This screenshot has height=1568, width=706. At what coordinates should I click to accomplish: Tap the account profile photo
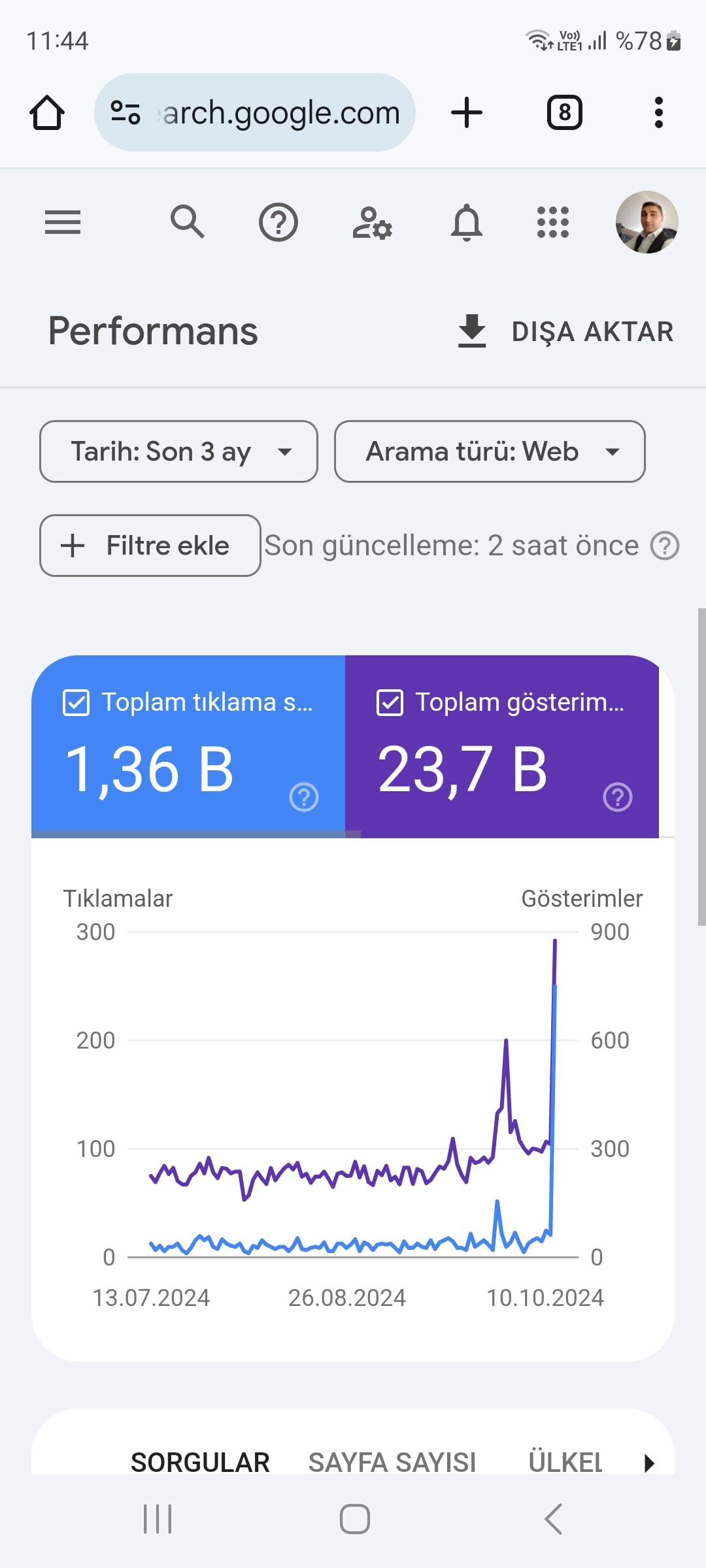coord(647,222)
